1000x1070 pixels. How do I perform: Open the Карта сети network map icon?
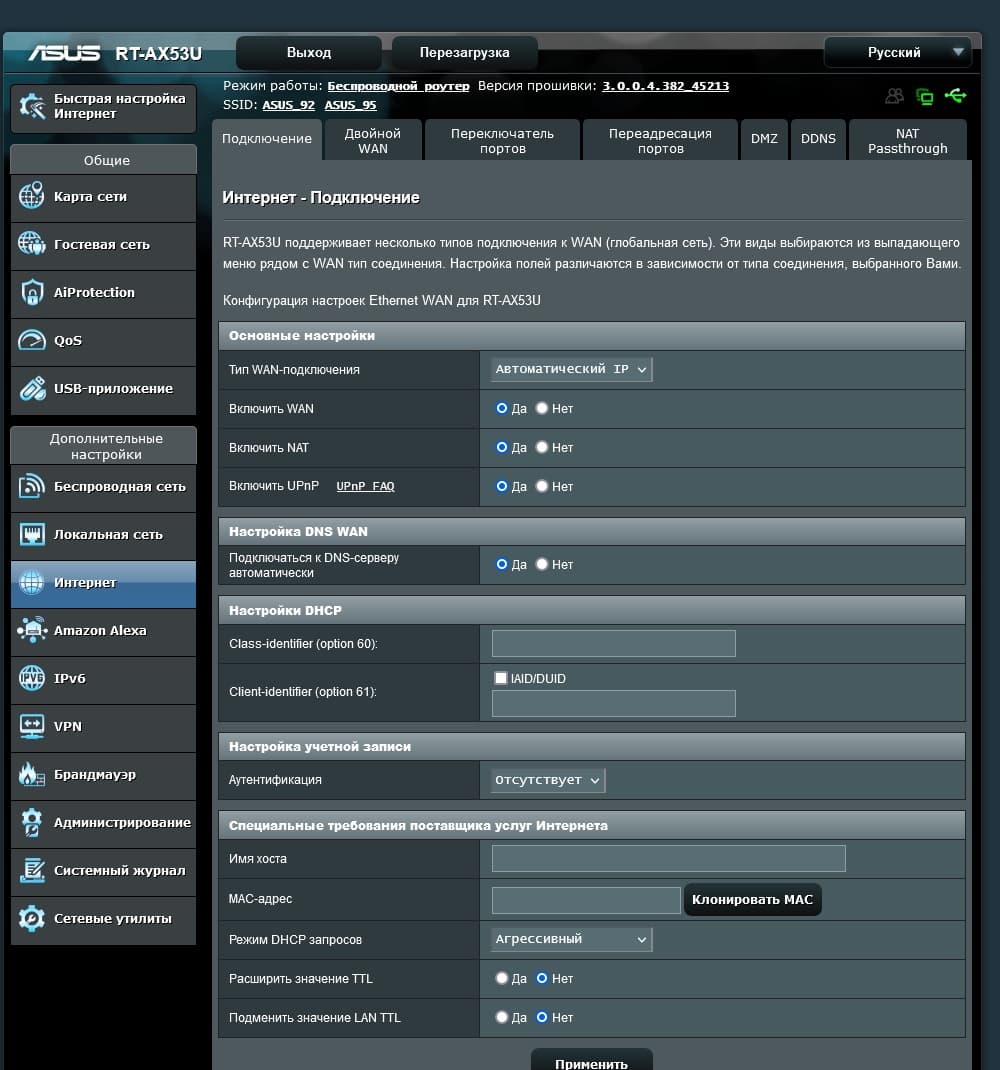point(31,196)
